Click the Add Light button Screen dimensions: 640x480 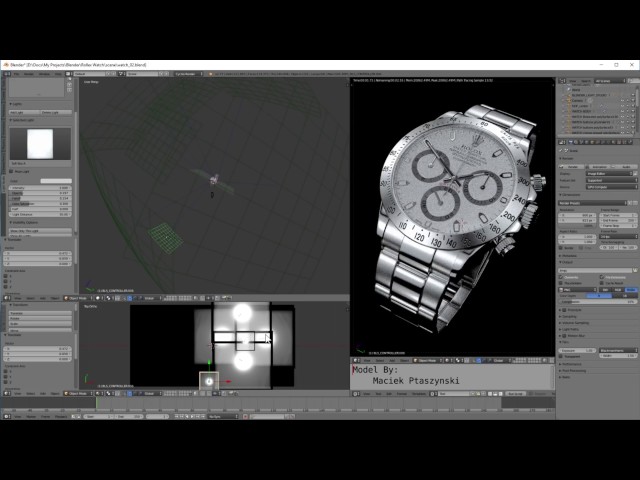24,113
